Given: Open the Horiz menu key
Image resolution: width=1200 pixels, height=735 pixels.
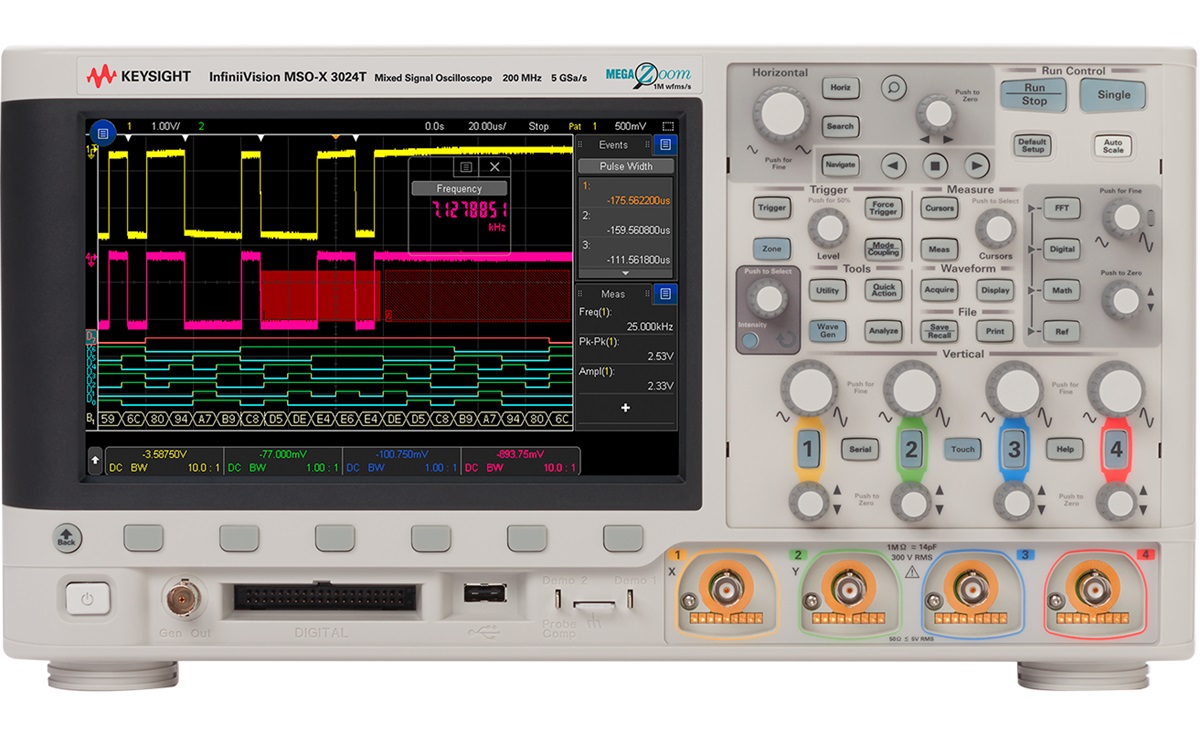Looking at the screenshot, I should (x=840, y=87).
